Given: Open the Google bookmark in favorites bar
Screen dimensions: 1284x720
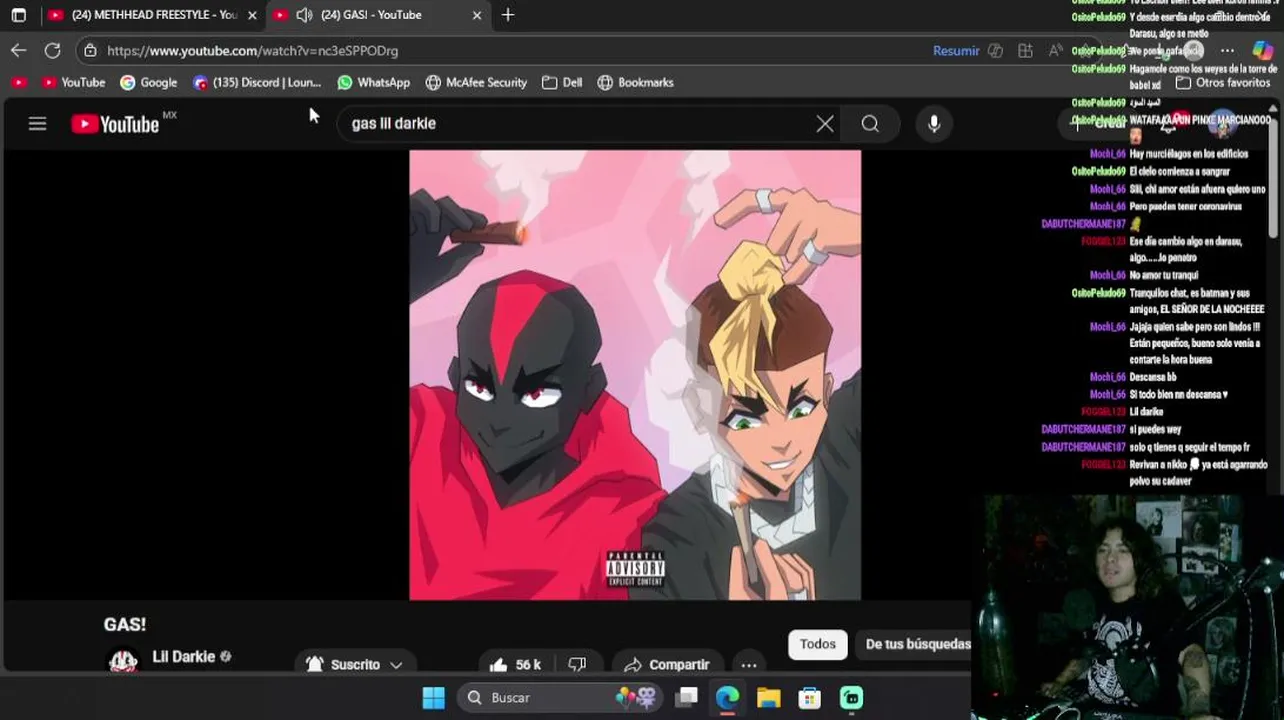Looking at the screenshot, I should (x=148, y=83).
